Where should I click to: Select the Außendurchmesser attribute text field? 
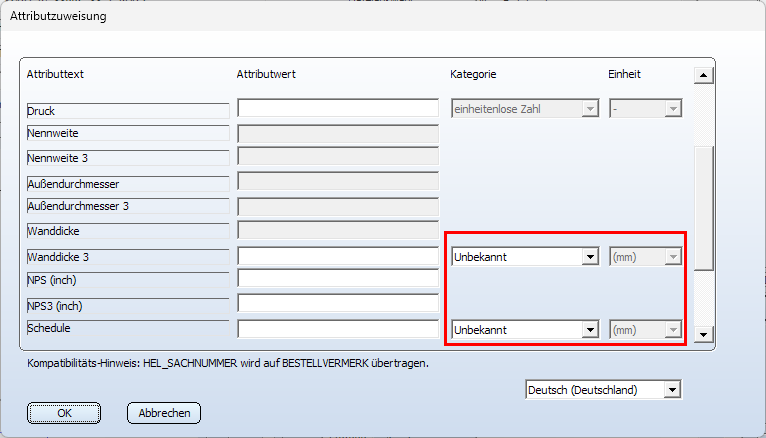[128, 184]
